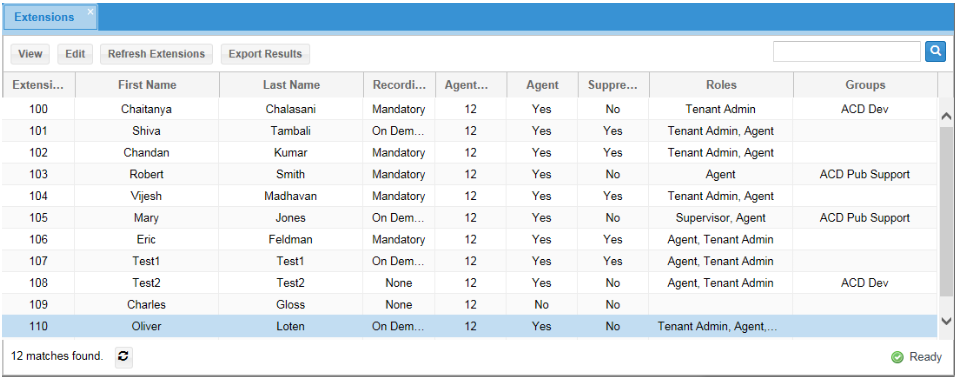Click the green Ready status icon

click(x=897, y=358)
